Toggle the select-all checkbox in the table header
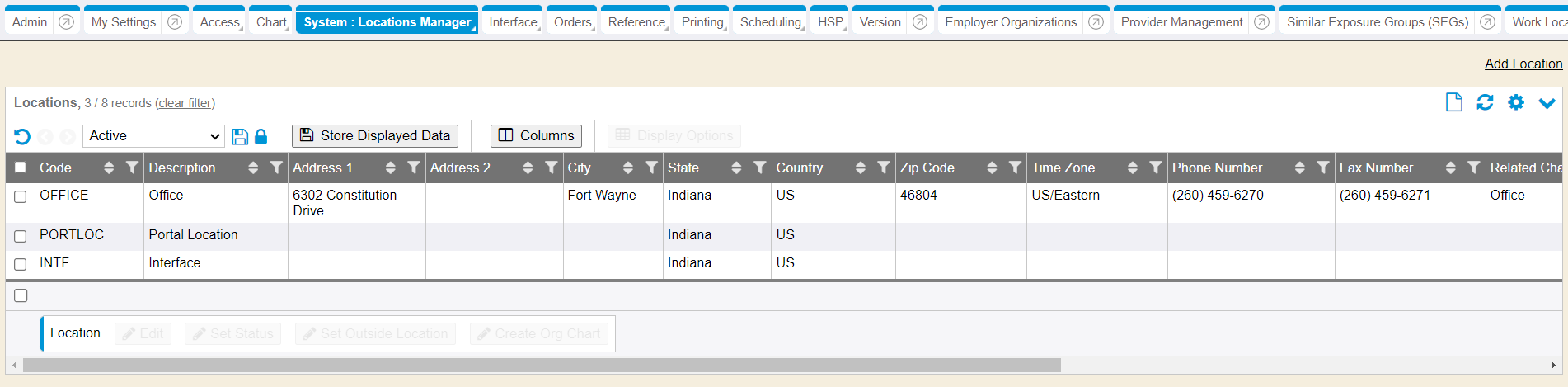Viewport: 1568px width, 387px height. click(21, 168)
